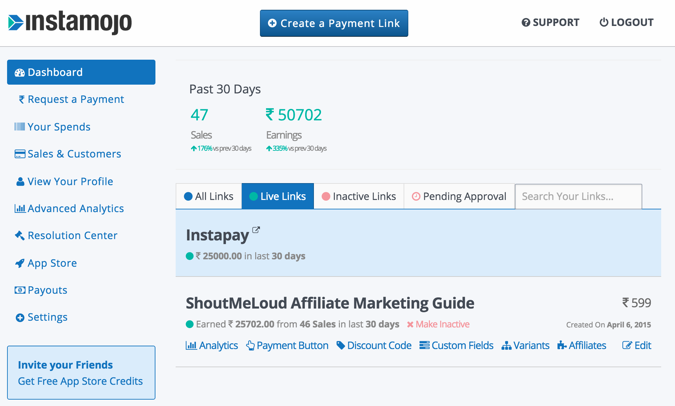
Task: Open View Your Profile
Action: (x=65, y=181)
